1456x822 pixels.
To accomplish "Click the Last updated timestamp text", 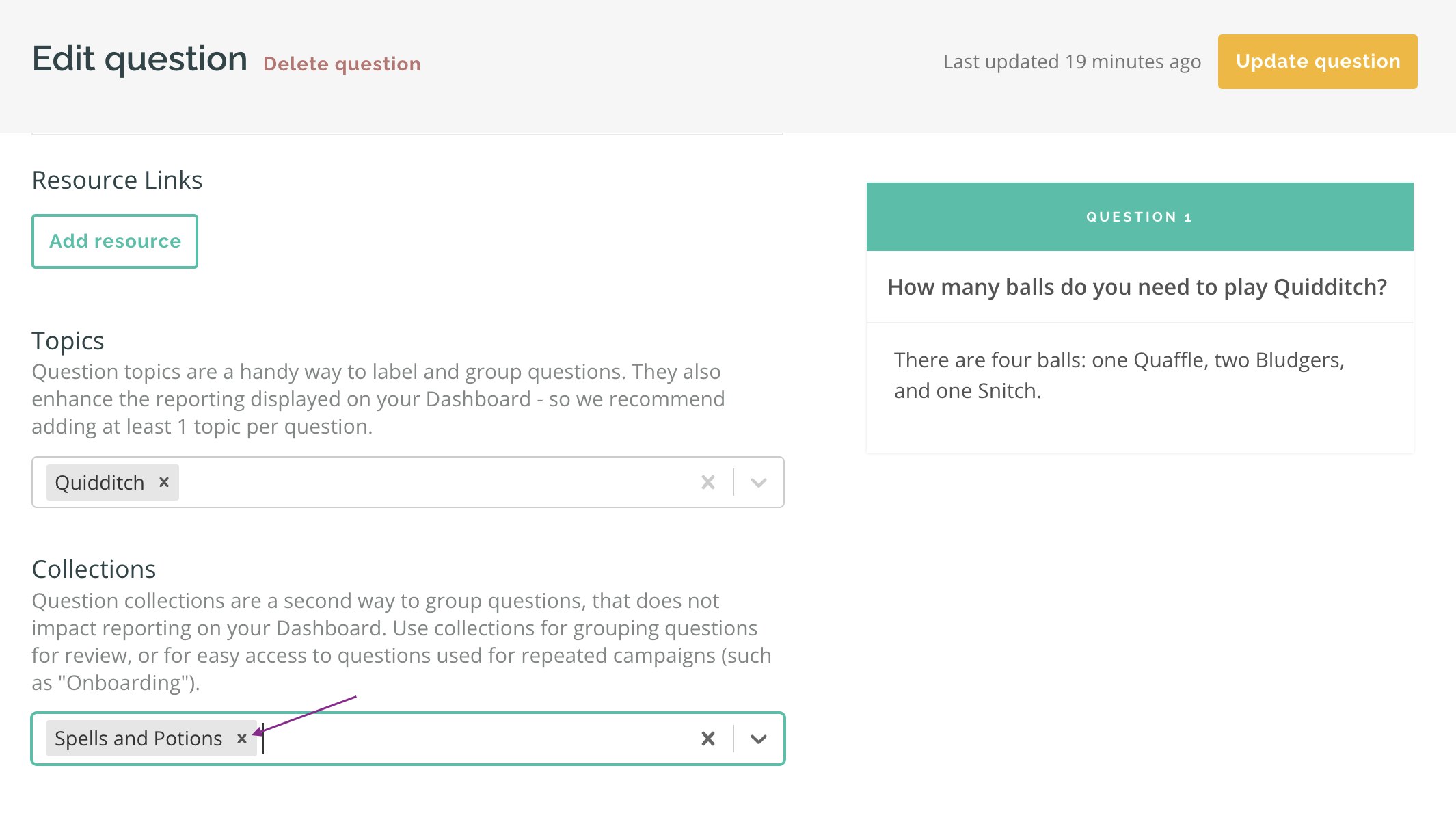I will point(1072,62).
